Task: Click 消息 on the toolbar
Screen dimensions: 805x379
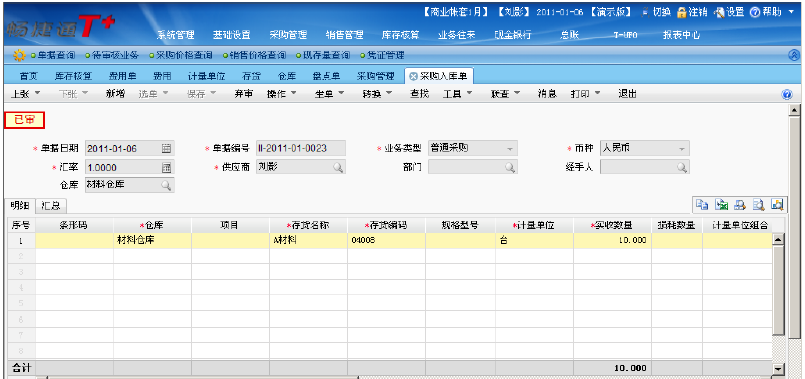Action: pyautogui.click(x=547, y=94)
